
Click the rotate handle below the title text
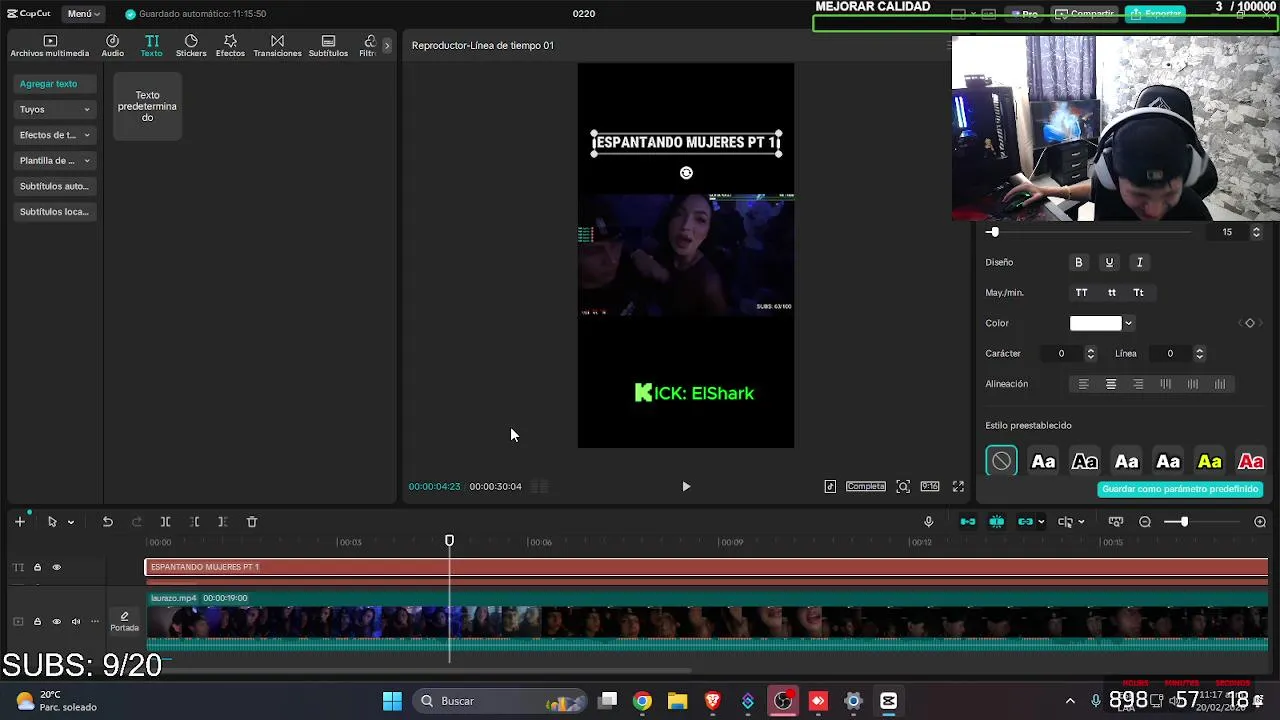click(686, 173)
